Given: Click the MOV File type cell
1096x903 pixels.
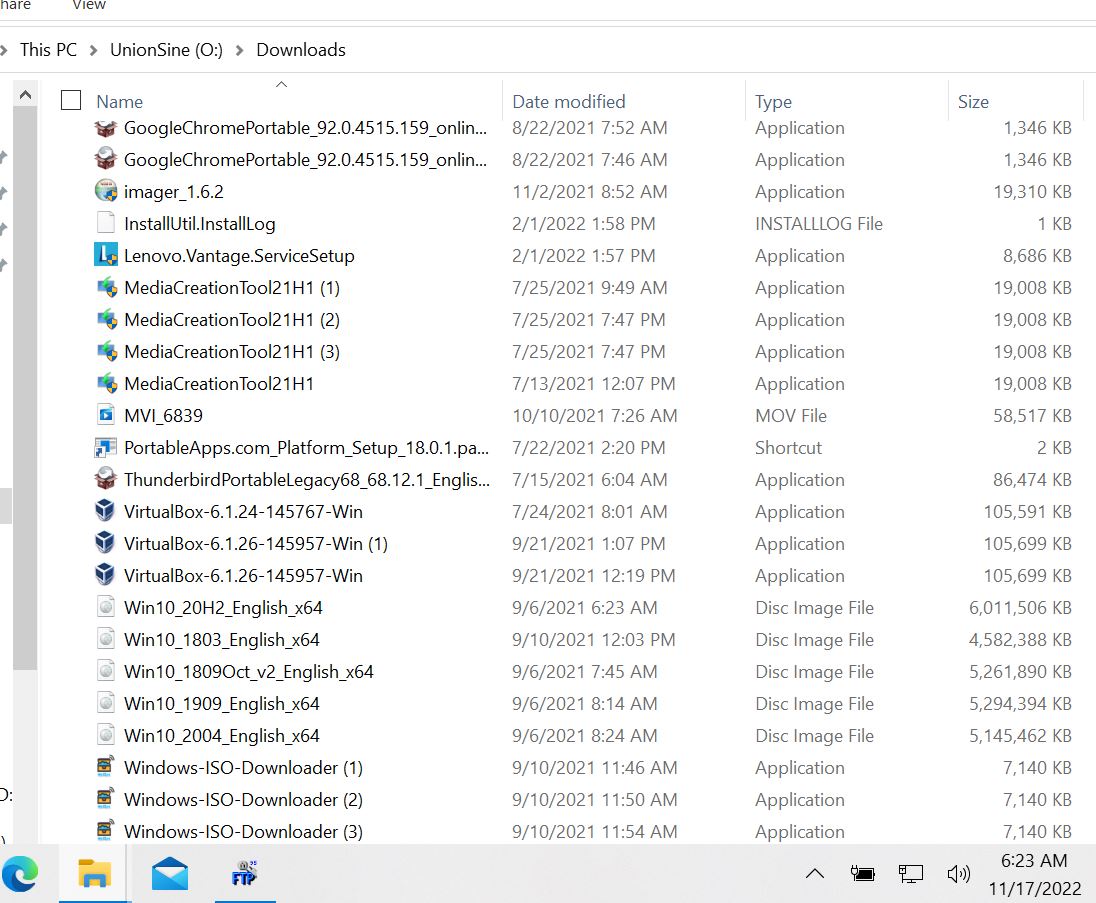Looking at the screenshot, I should point(791,416).
